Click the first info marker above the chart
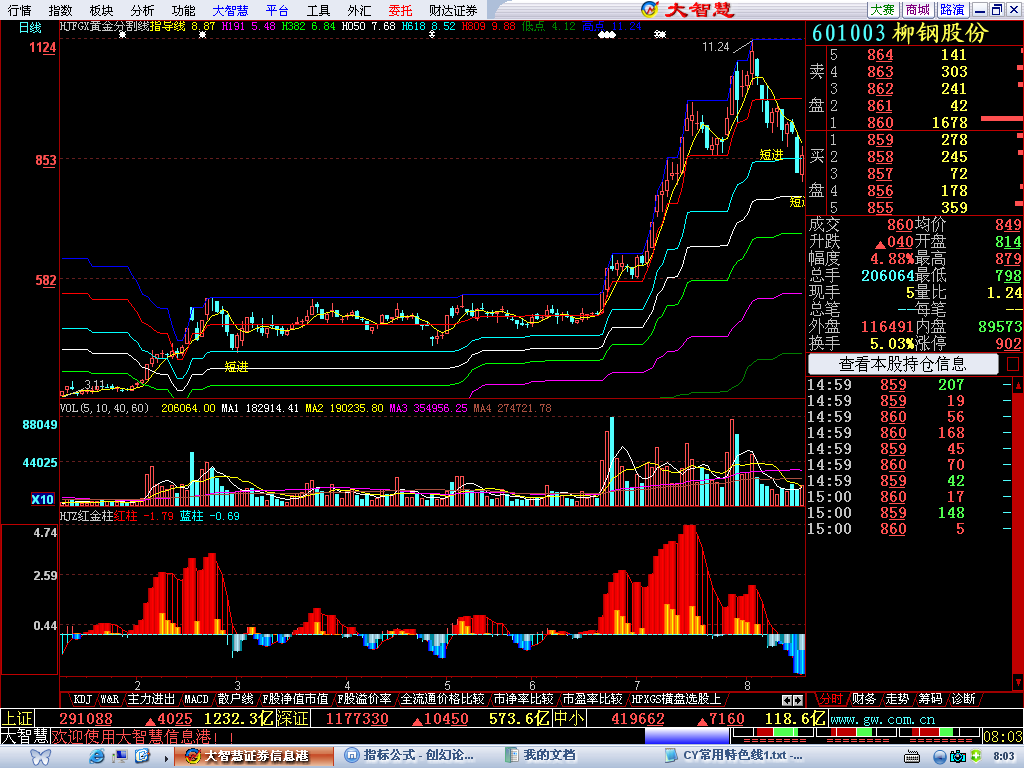This screenshot has height=768, width=1024. coord(122,35)
